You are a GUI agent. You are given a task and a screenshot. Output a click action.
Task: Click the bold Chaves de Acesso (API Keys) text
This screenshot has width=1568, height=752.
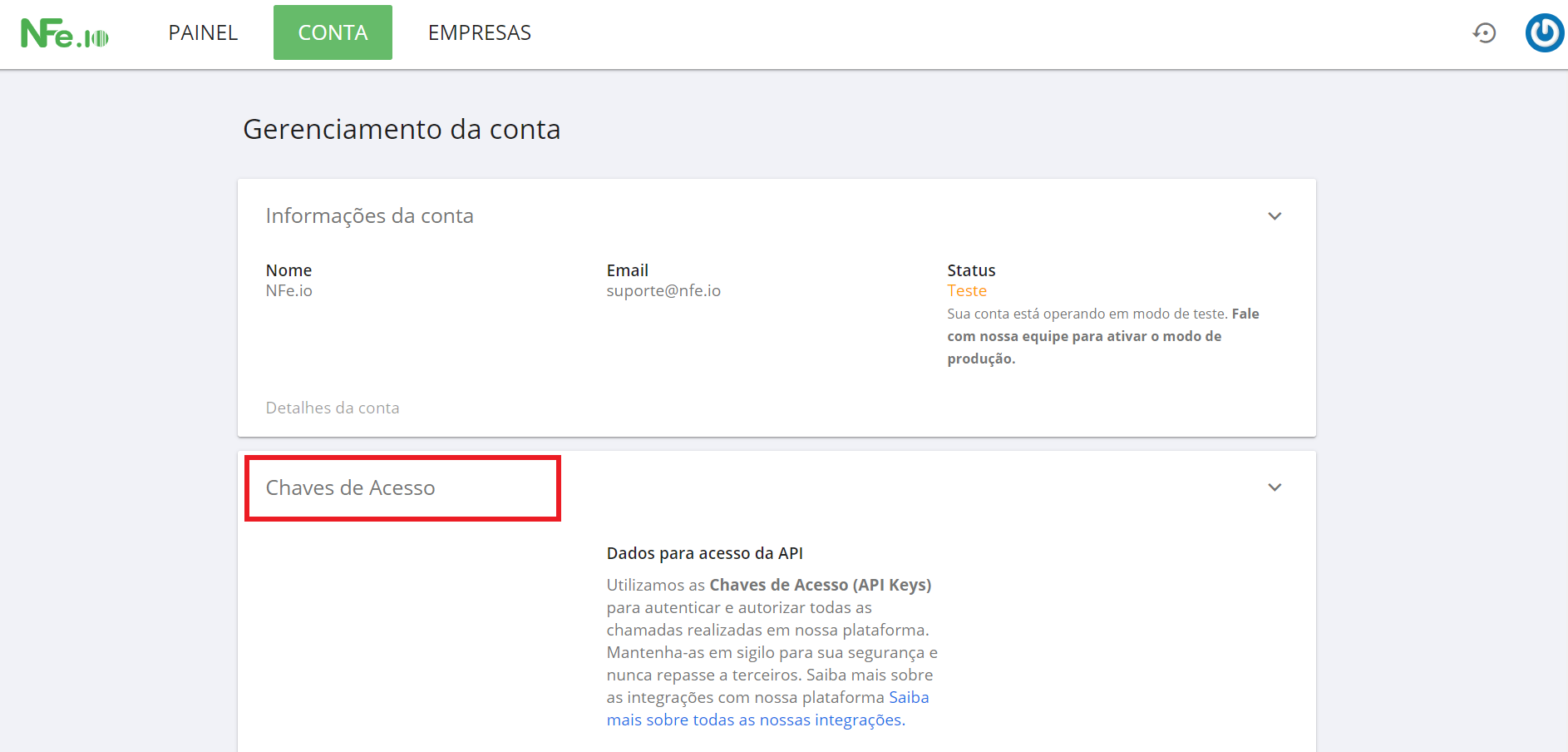[820, 585]
